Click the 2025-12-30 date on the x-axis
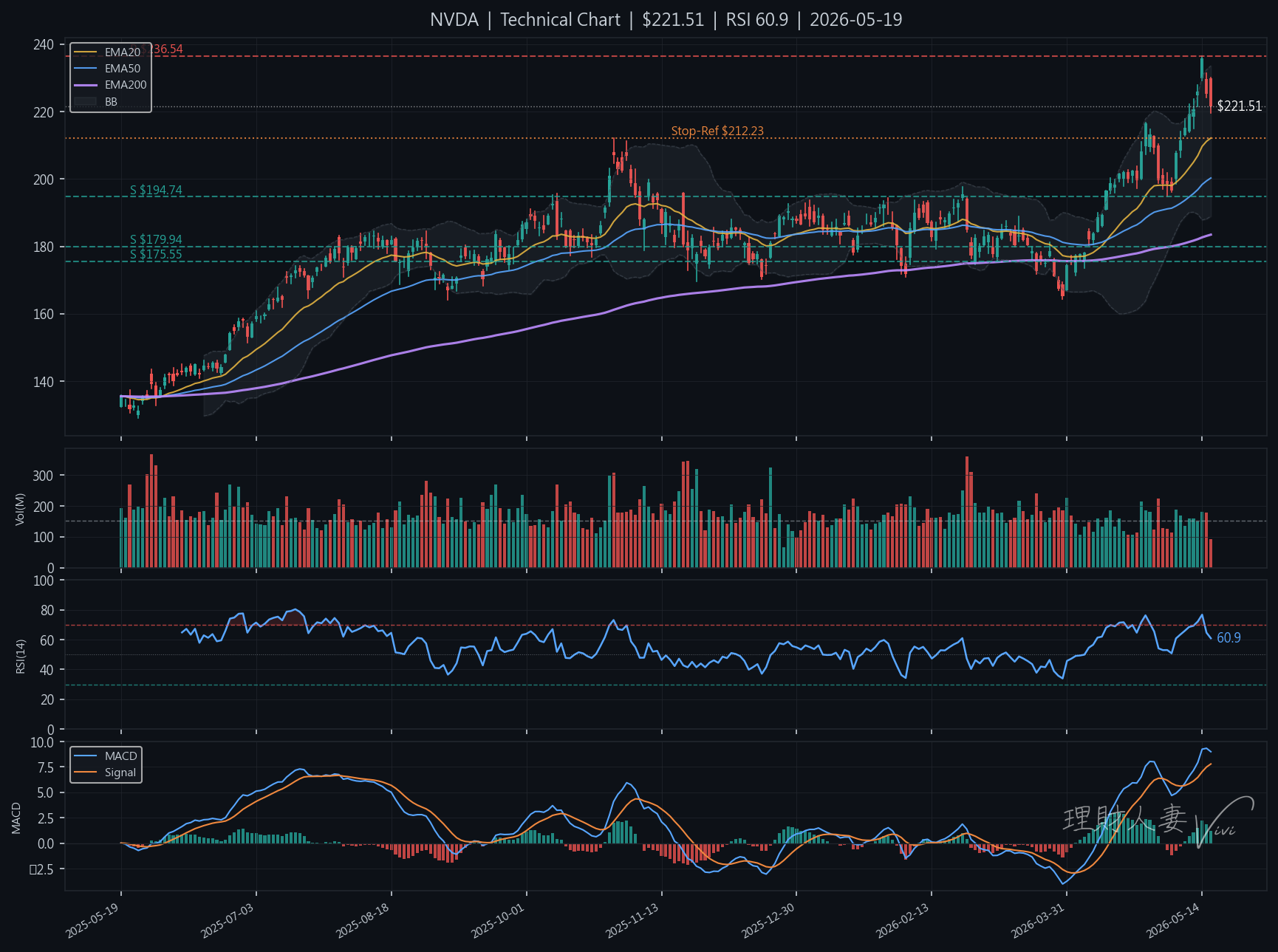 tap(768, 920)
